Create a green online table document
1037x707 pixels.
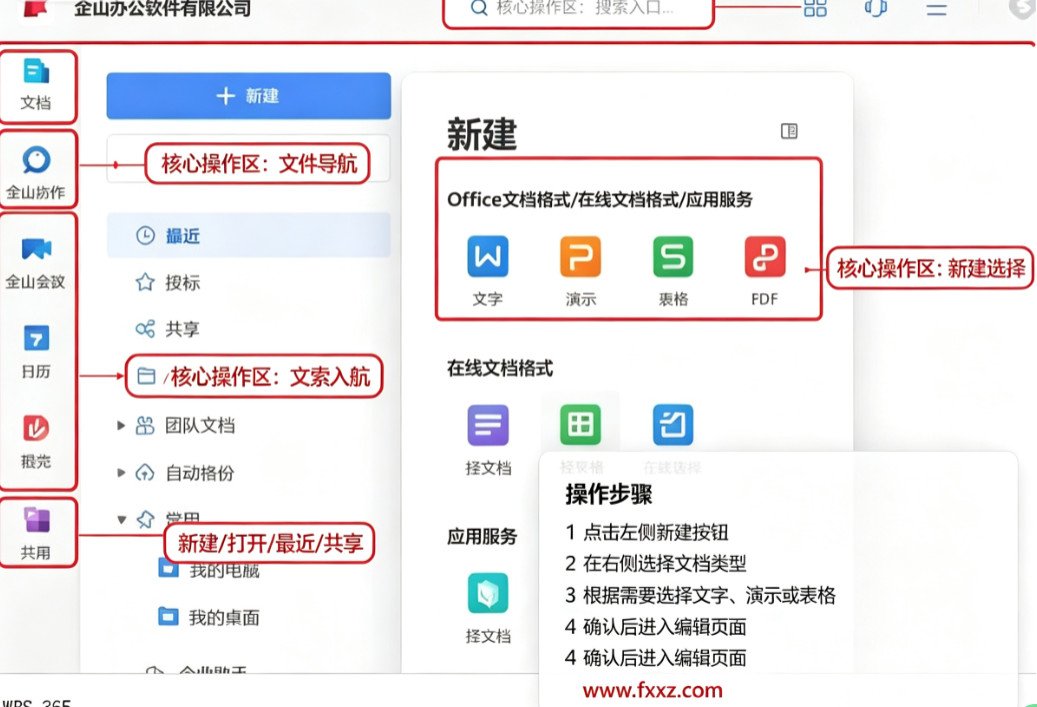(581, 425)
